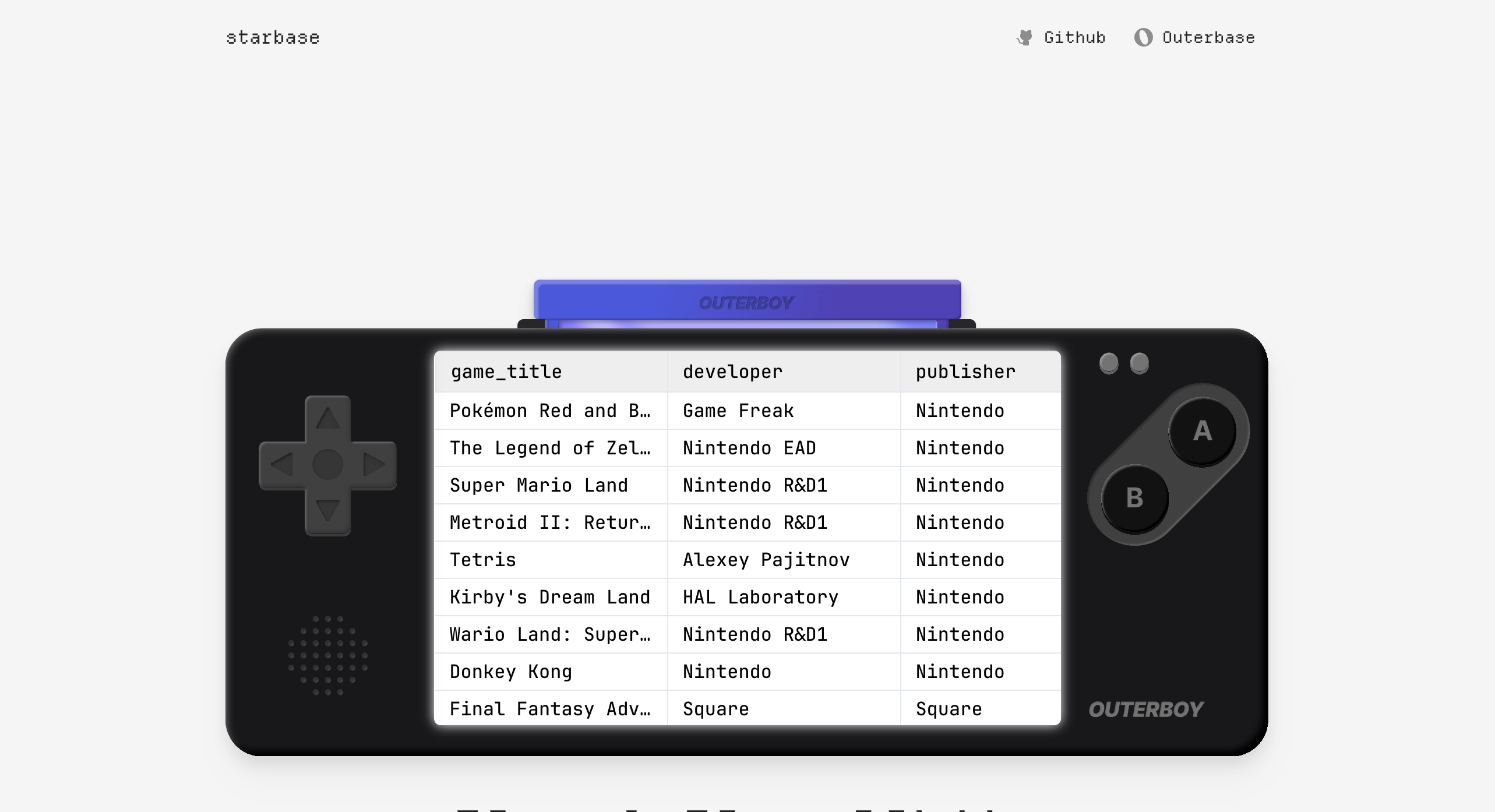The width and height of the screenshot is (1495, 812).
Task: Click Nintendo R&D1 in Super Mario Land row
Action: tap(784, 485)
